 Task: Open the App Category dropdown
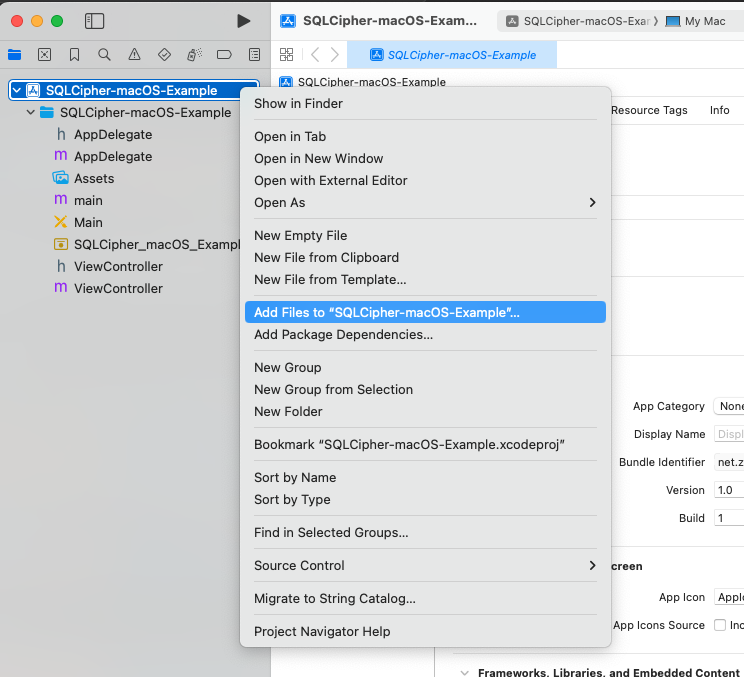729,406
